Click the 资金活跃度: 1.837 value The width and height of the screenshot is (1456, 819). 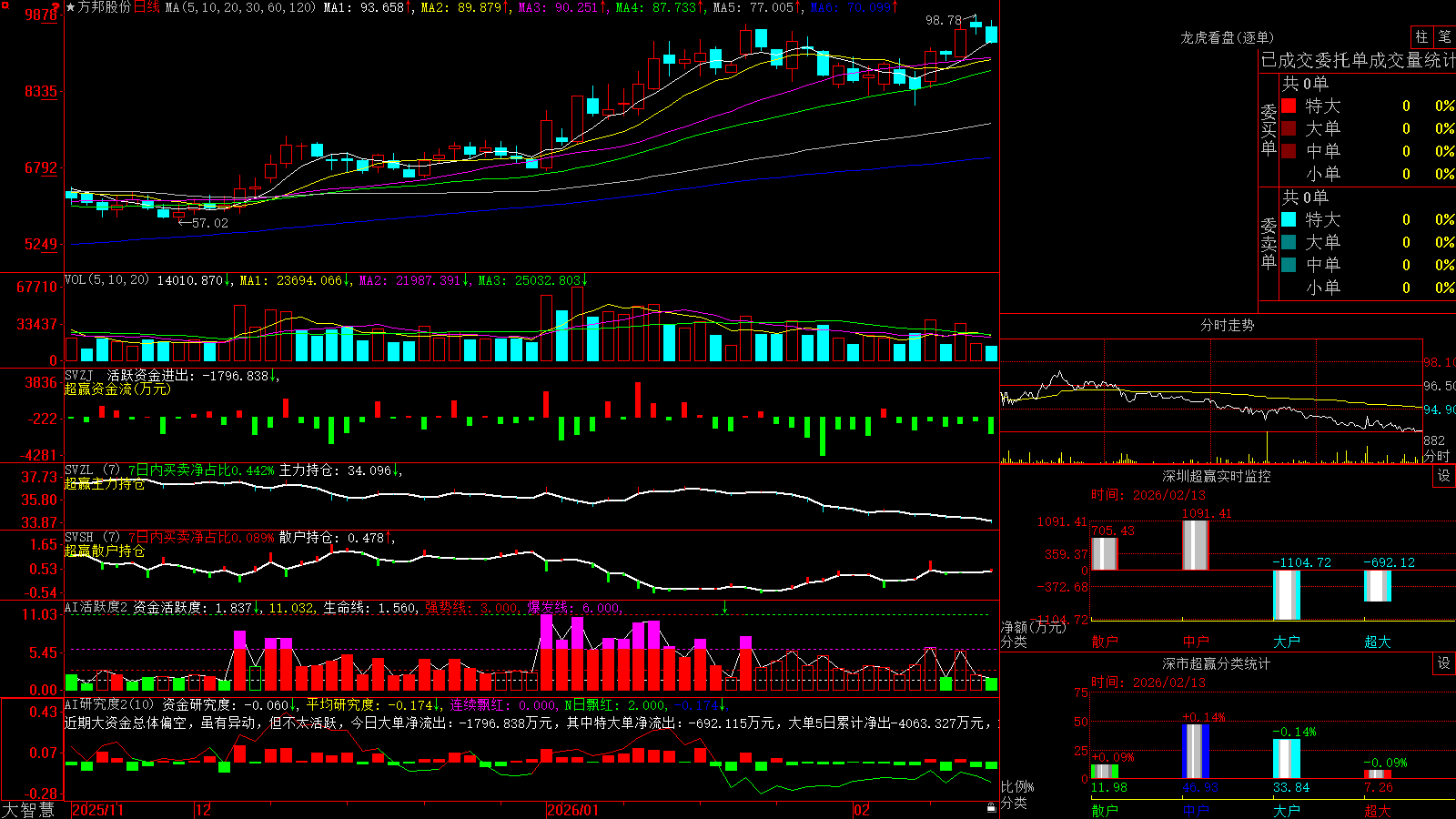coord(193,607)
